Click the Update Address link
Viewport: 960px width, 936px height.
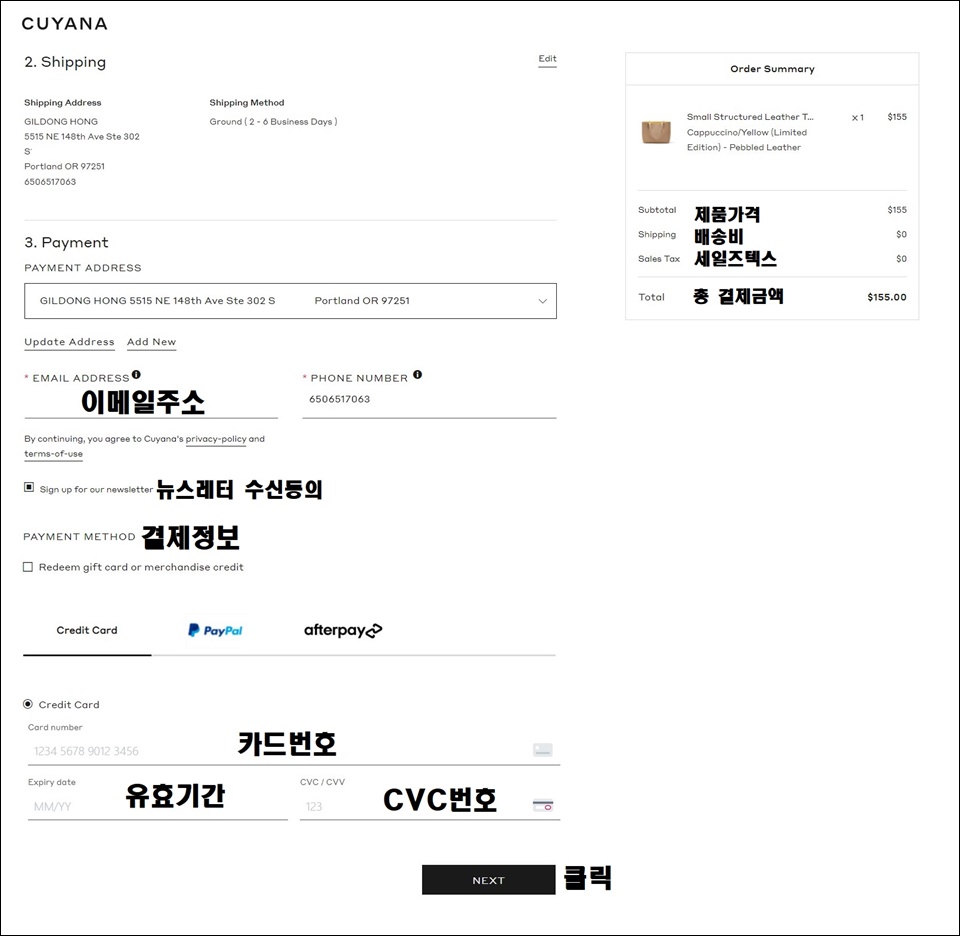(x=69, y=342)
